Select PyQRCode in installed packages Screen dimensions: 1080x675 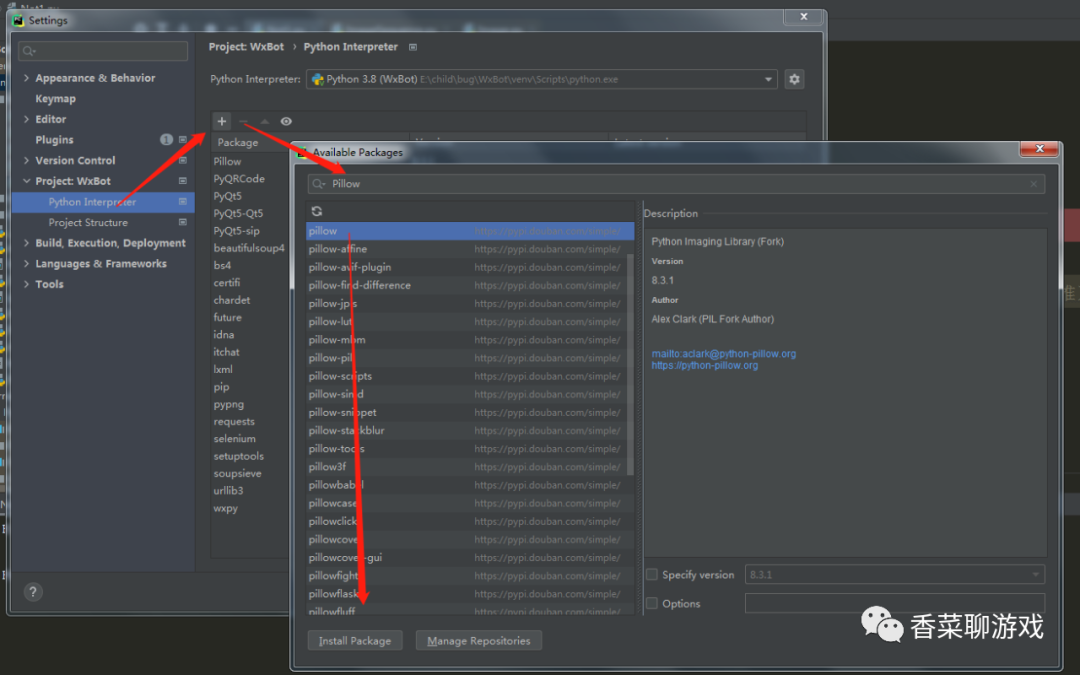pyautogui.click(x=239, y=178)
